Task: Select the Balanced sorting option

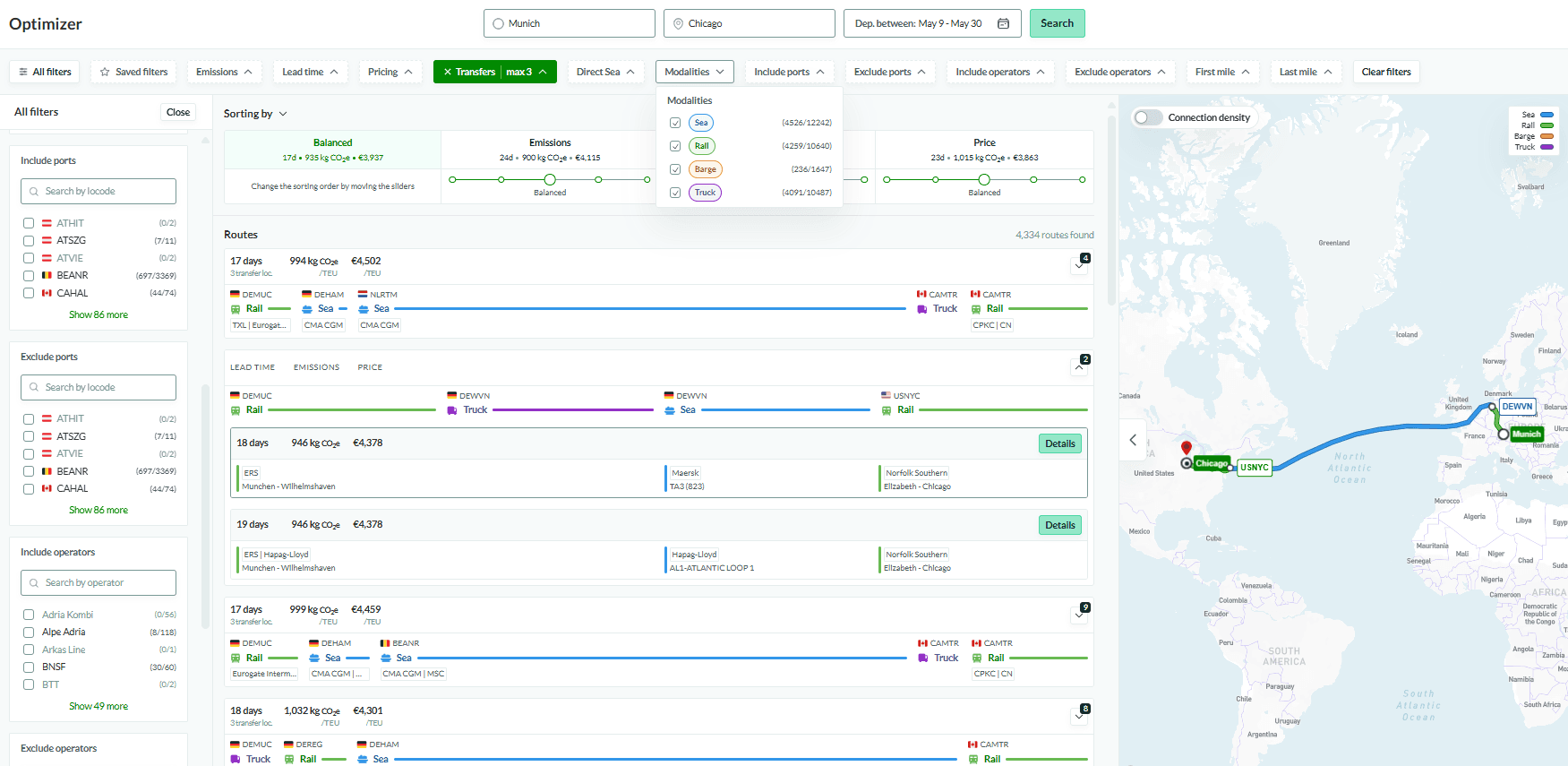Action: 332,150
